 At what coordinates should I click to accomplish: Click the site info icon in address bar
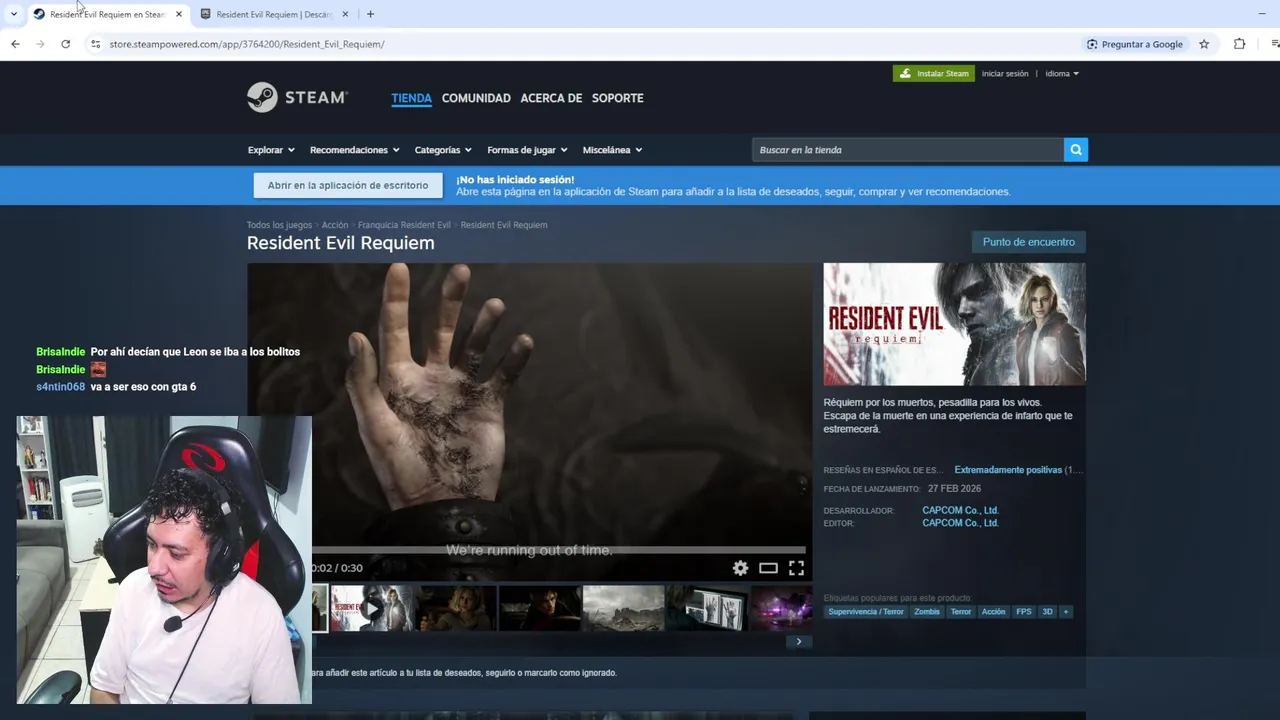(x=95, y=44)
